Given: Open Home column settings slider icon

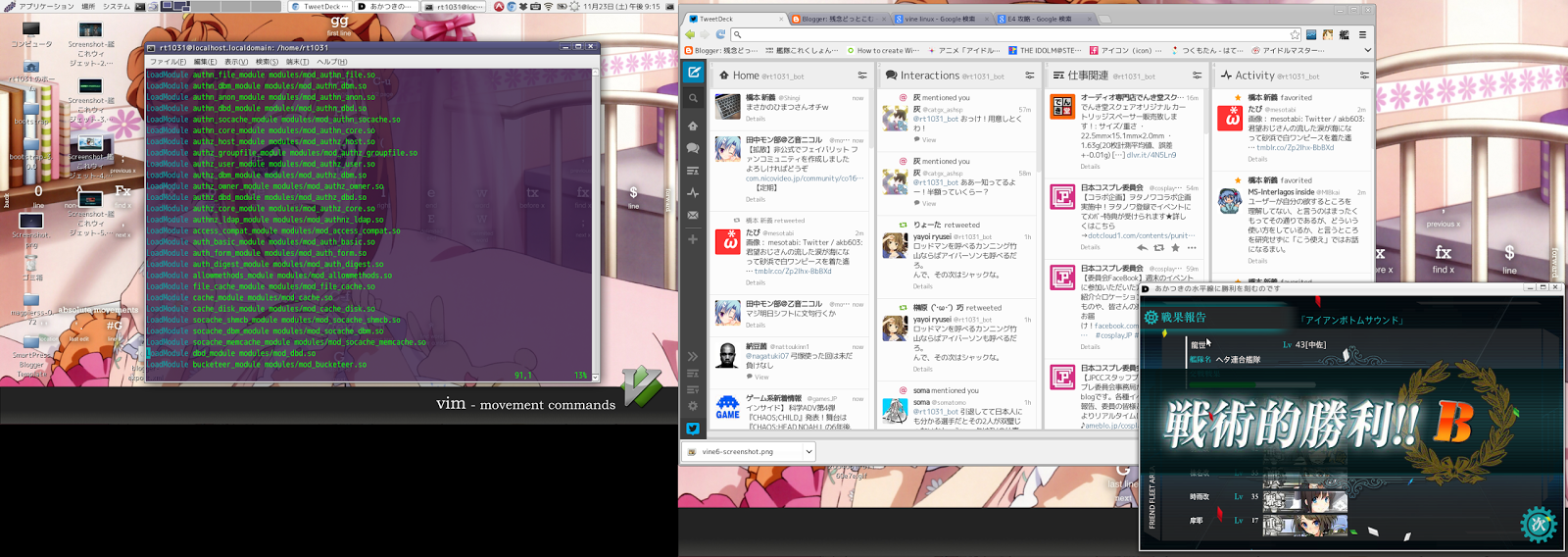Looking at the screenshot, I should coord(862,76).
